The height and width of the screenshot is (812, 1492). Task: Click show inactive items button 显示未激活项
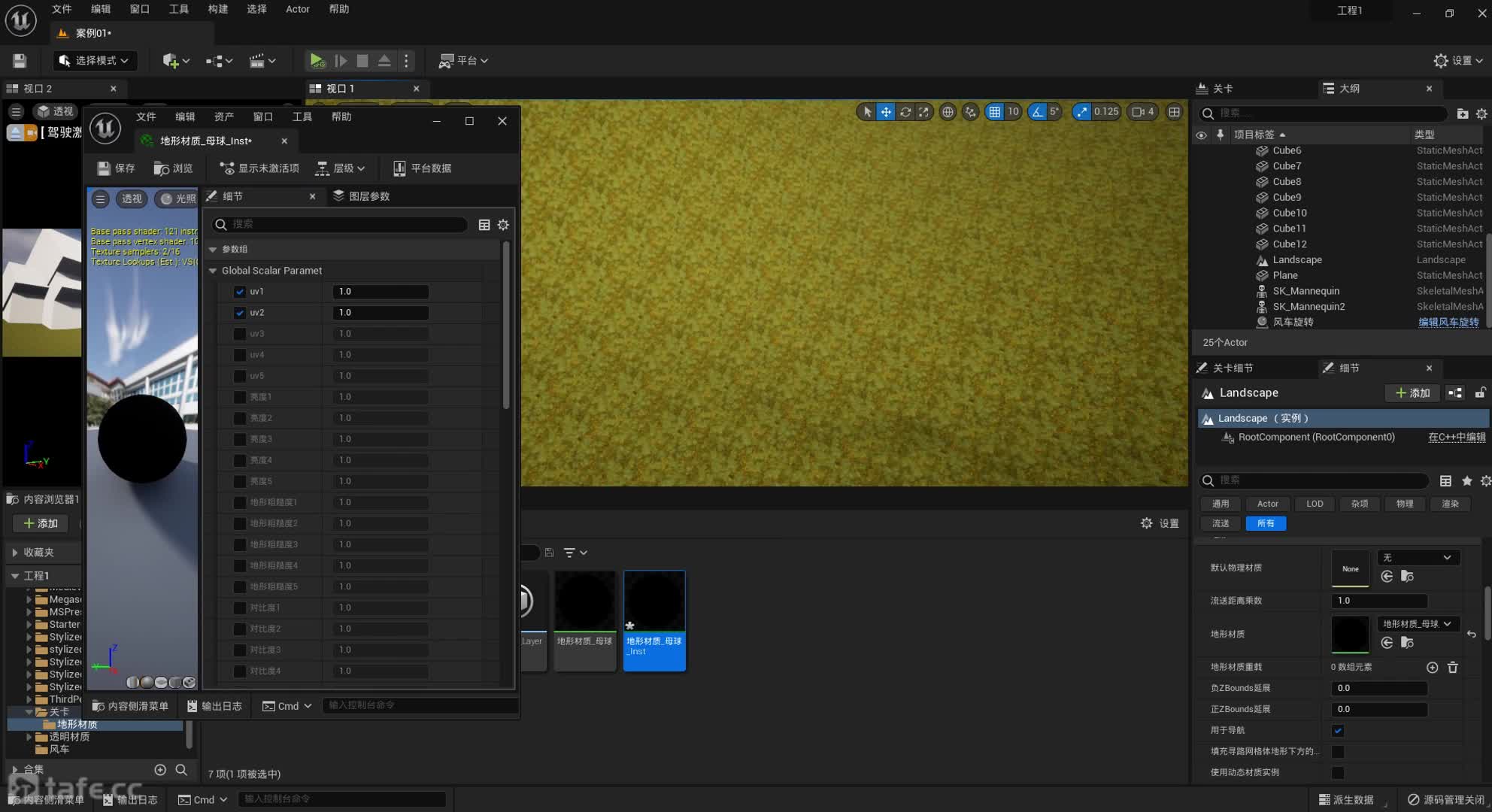point(259,168)
